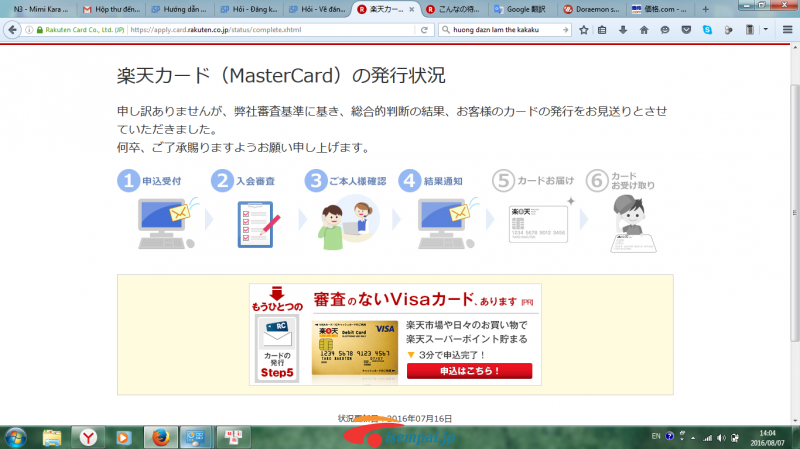
Task: Click the volume speaker tray icon
Action: [x=721, y=438]
